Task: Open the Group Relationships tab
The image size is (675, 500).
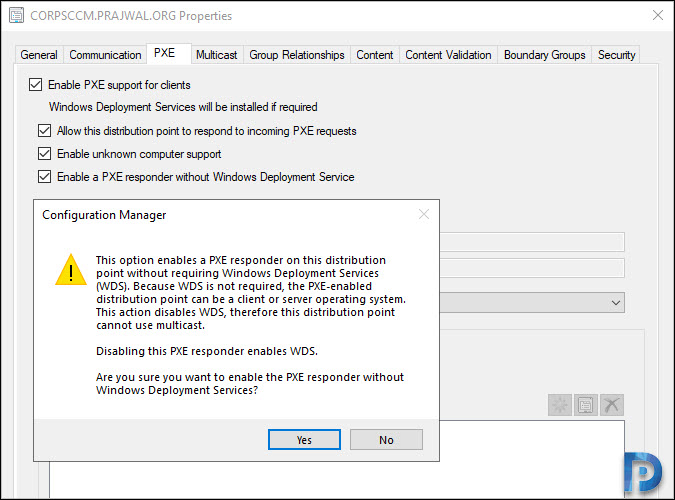Action: 297,55
